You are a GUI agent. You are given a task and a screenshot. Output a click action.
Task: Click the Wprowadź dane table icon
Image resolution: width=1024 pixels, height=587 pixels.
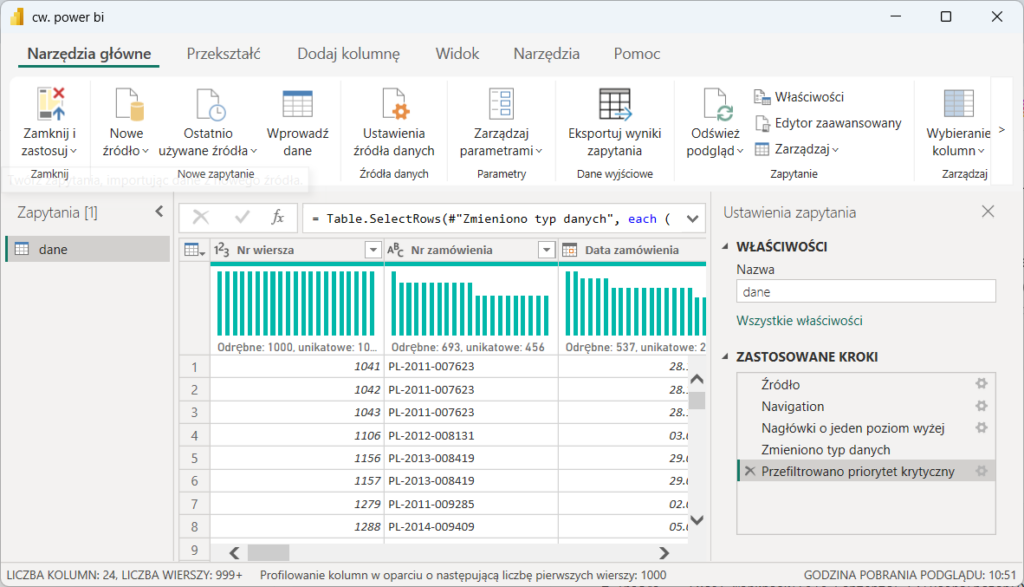point(298,104)
